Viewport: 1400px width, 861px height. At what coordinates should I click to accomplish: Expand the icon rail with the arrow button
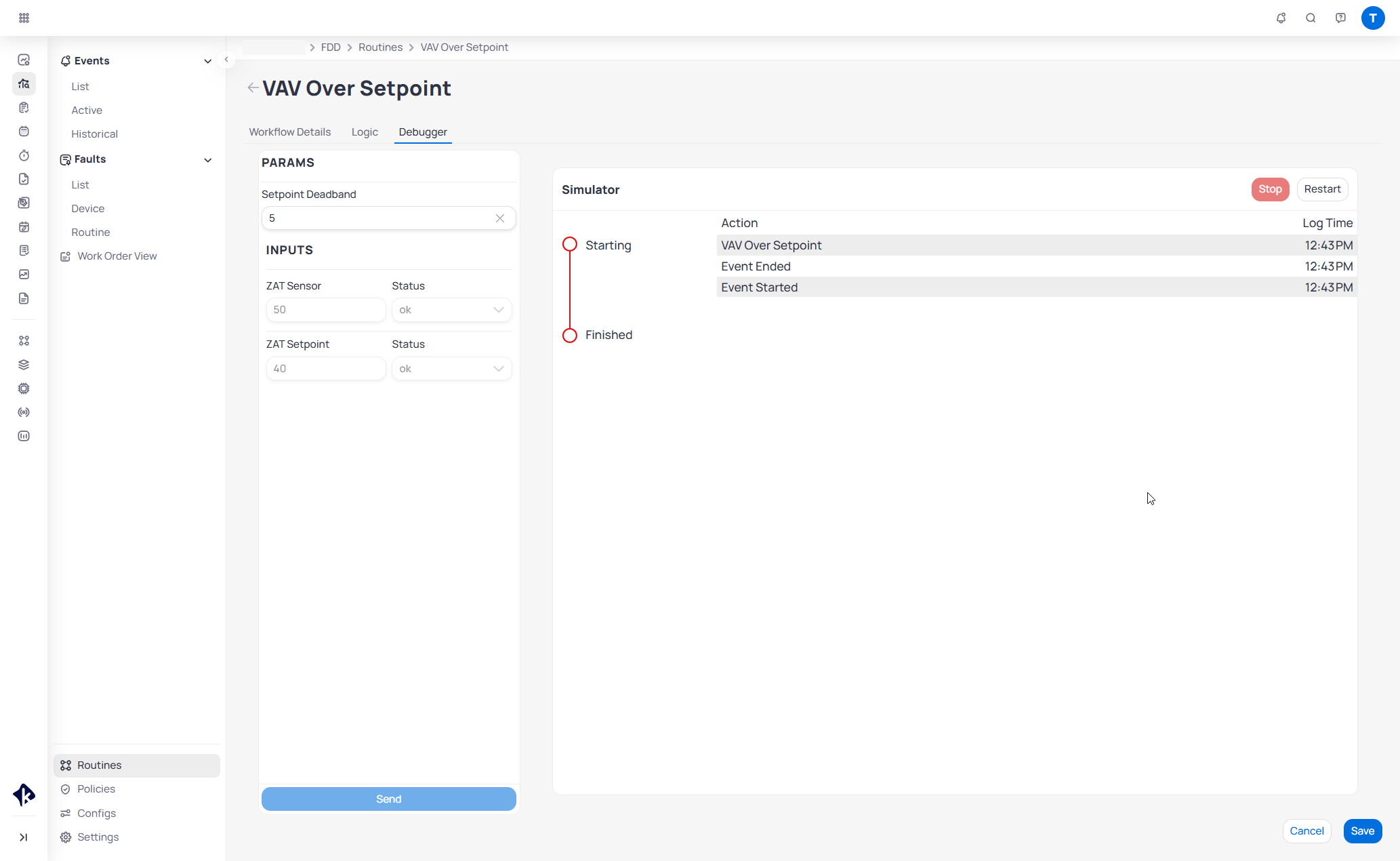24,837
